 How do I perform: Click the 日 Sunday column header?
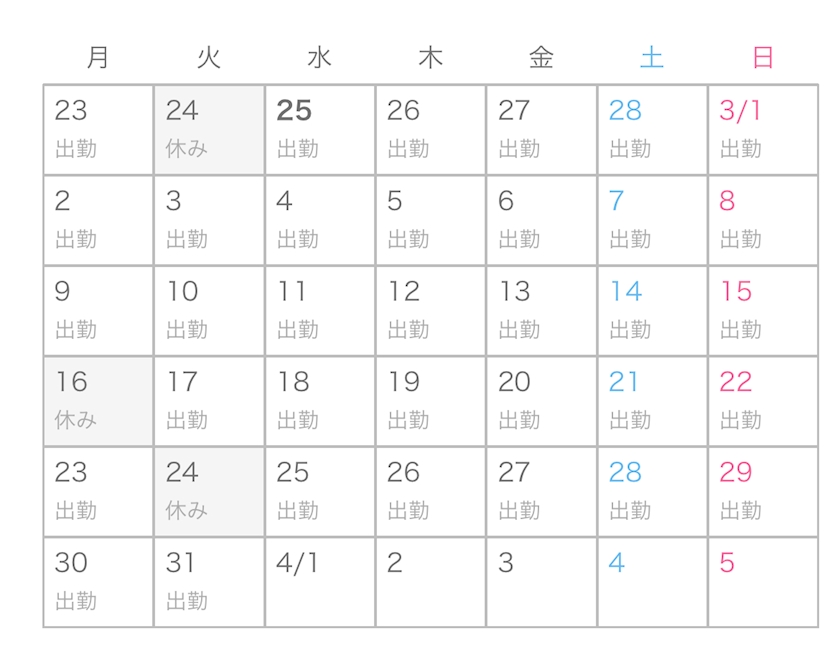click(x=763, y=57)
